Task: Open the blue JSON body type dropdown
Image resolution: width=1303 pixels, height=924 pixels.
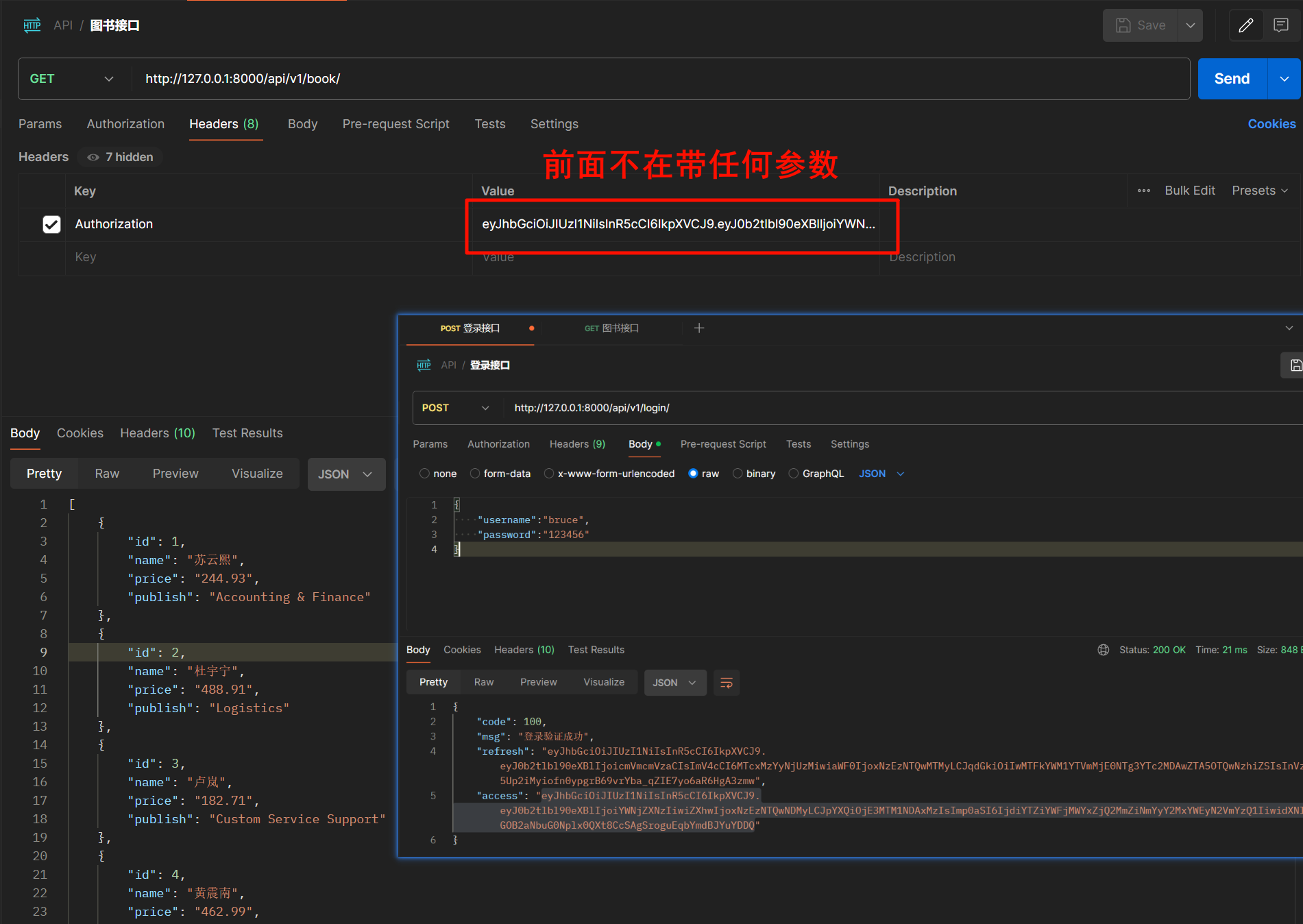Action: (881, 474)
